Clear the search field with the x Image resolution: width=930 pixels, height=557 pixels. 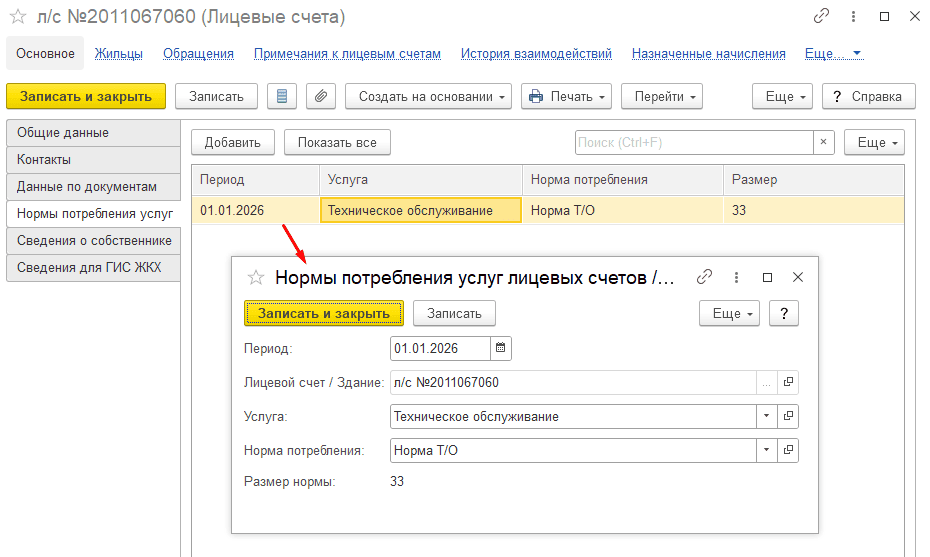pos(823,142)
